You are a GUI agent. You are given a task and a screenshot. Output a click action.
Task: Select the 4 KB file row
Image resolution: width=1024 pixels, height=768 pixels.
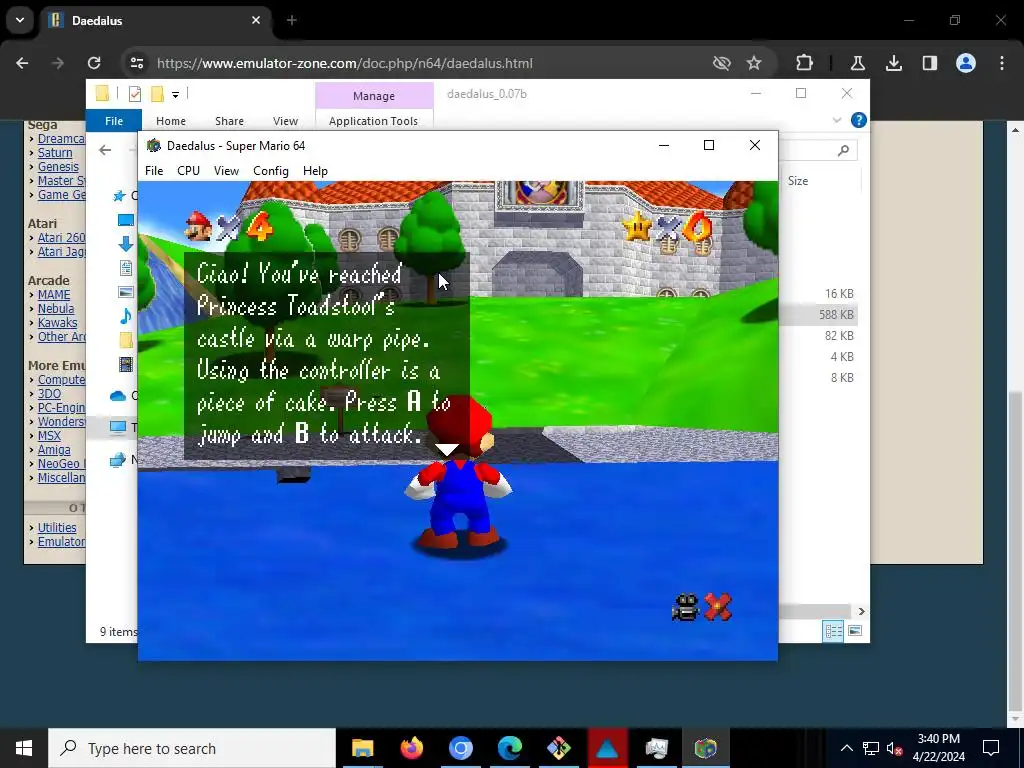(x=818, y=357)
